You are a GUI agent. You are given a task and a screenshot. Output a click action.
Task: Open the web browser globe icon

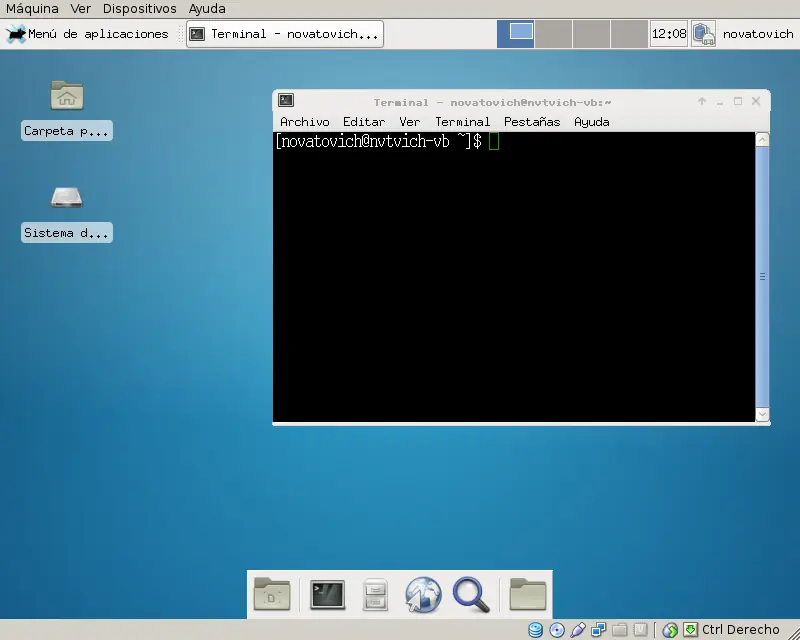tap(423, 595)
